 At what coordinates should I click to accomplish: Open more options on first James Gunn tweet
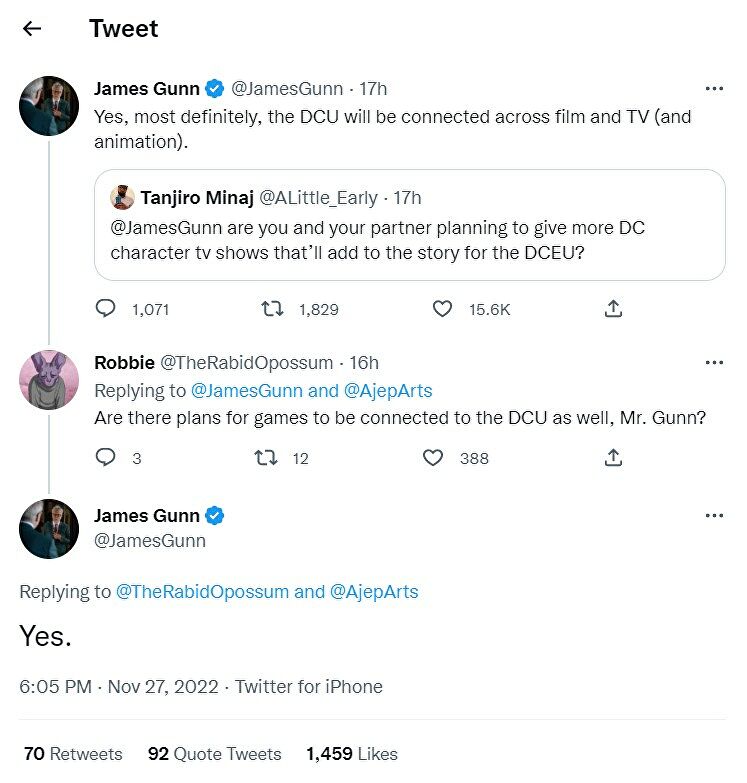point(714,89)
